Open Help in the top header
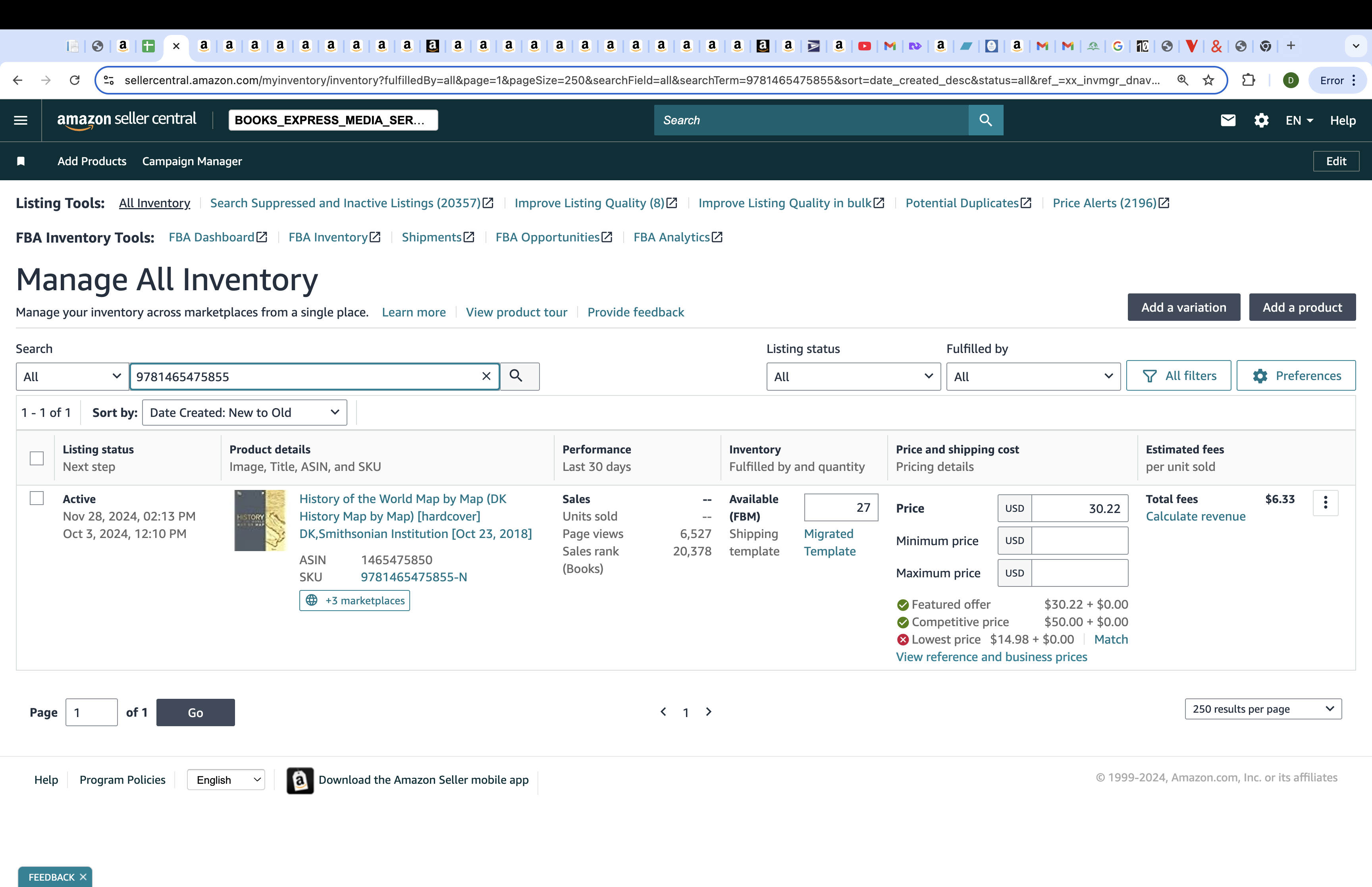This screenshot has width=1372, height=887. pos(1343,120)
